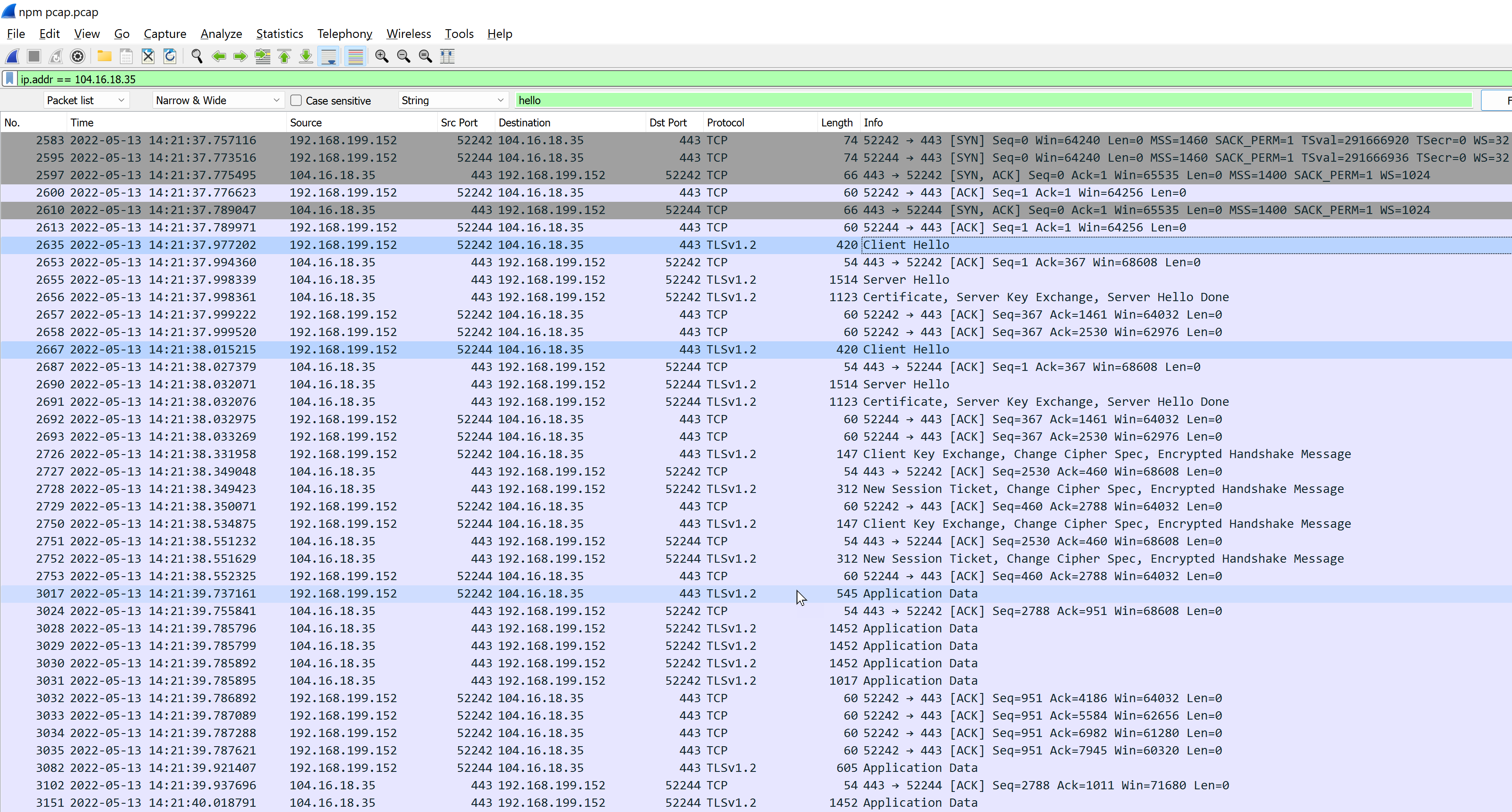Stop the running packet capture
Viewport: 1512px width, 812px height.
coord(34,56)
